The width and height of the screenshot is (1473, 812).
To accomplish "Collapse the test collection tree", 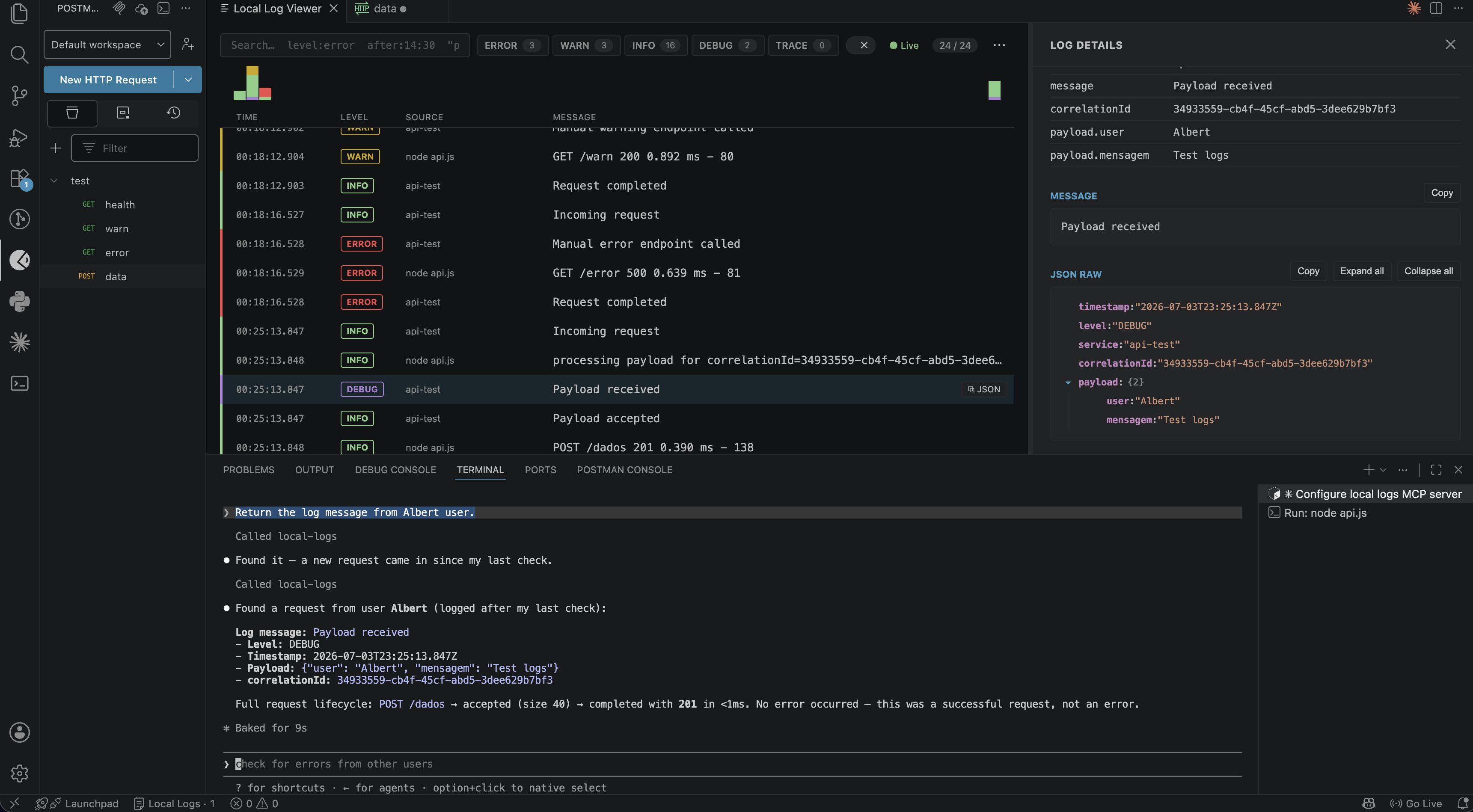I will [x=54, y=181].
